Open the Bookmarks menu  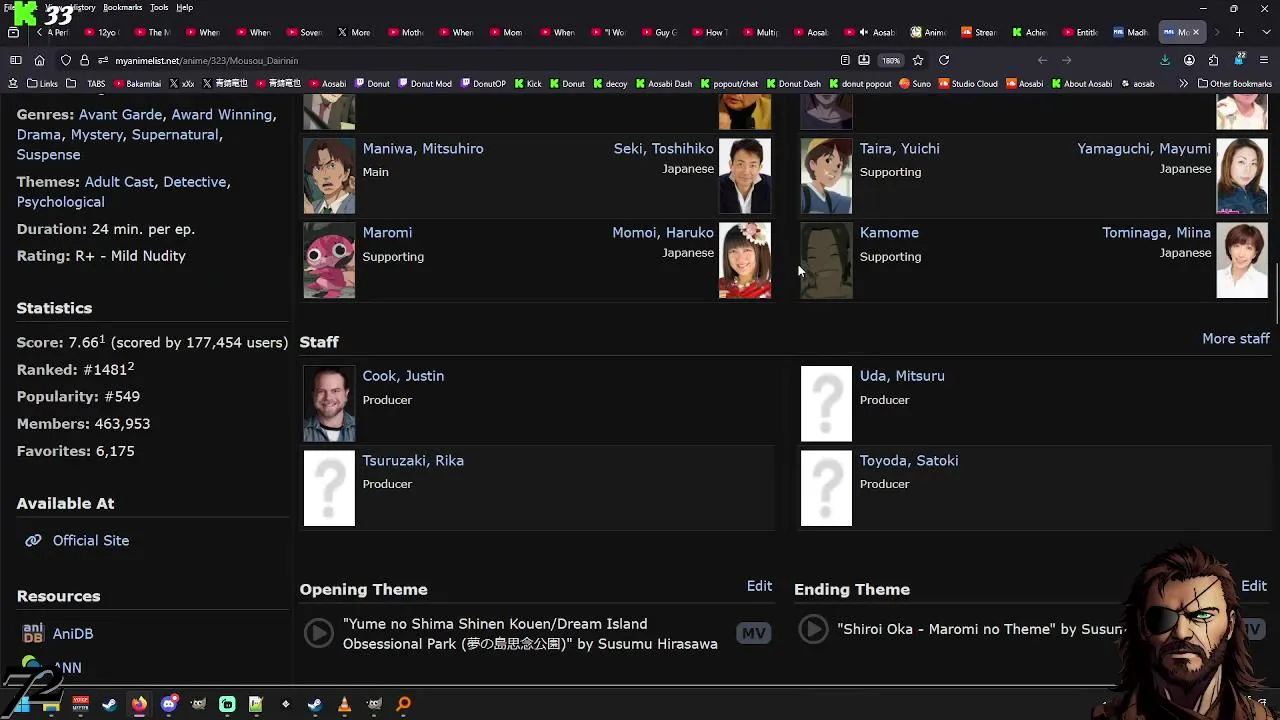pos(123,7)
